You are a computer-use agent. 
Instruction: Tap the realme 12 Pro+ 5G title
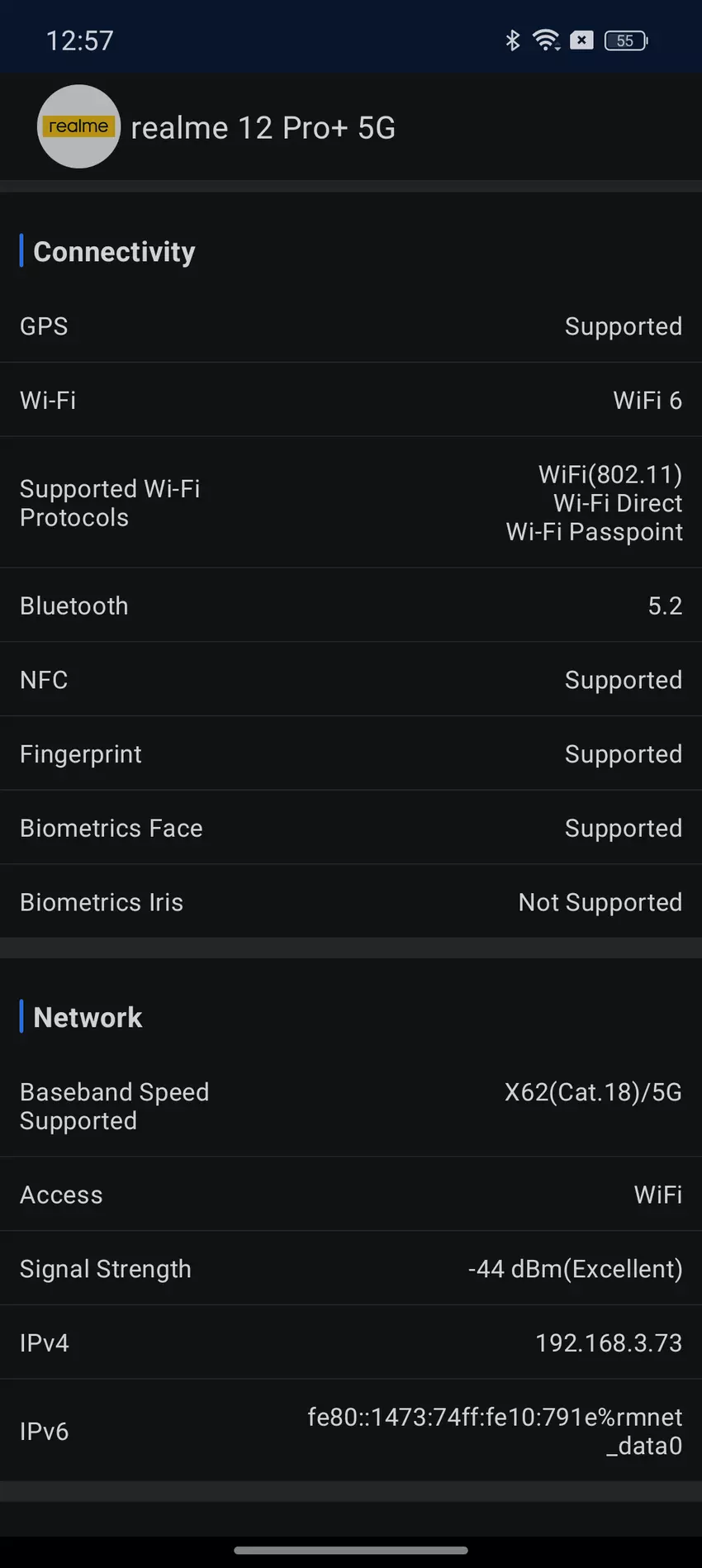(x=263, y=128)
